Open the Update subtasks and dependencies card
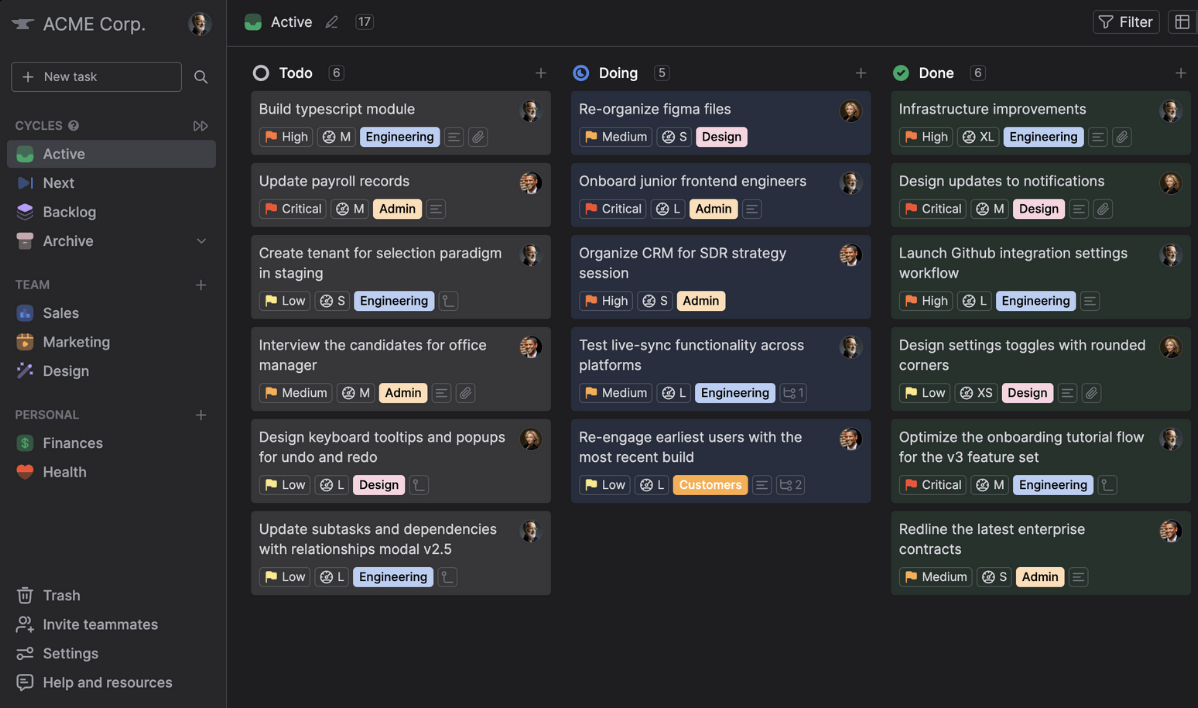Screen dimensions: 1198x708 point(400,553)
